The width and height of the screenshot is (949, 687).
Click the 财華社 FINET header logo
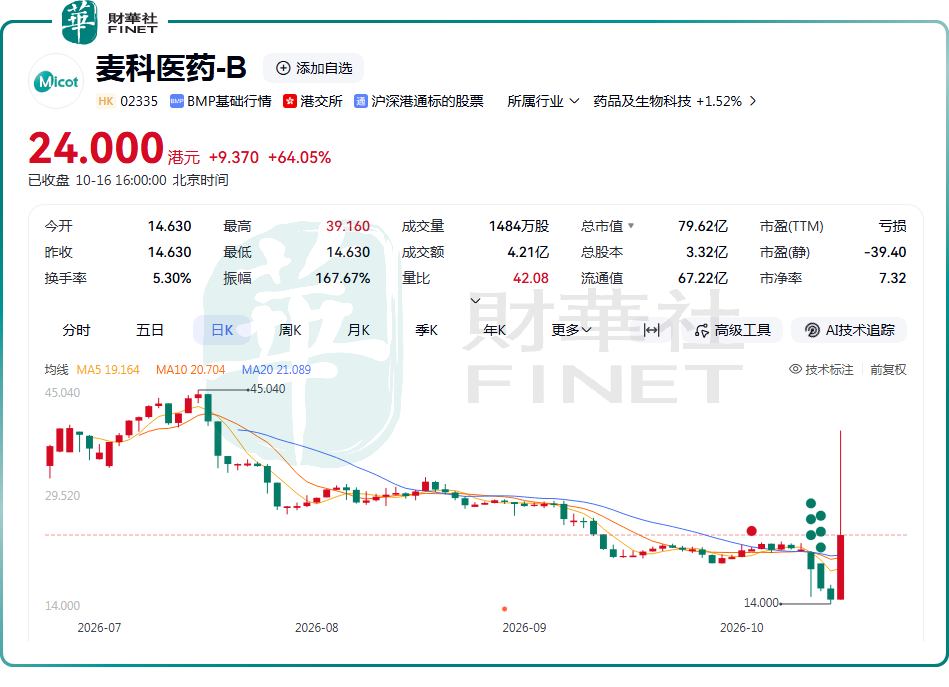coord(110,22)
